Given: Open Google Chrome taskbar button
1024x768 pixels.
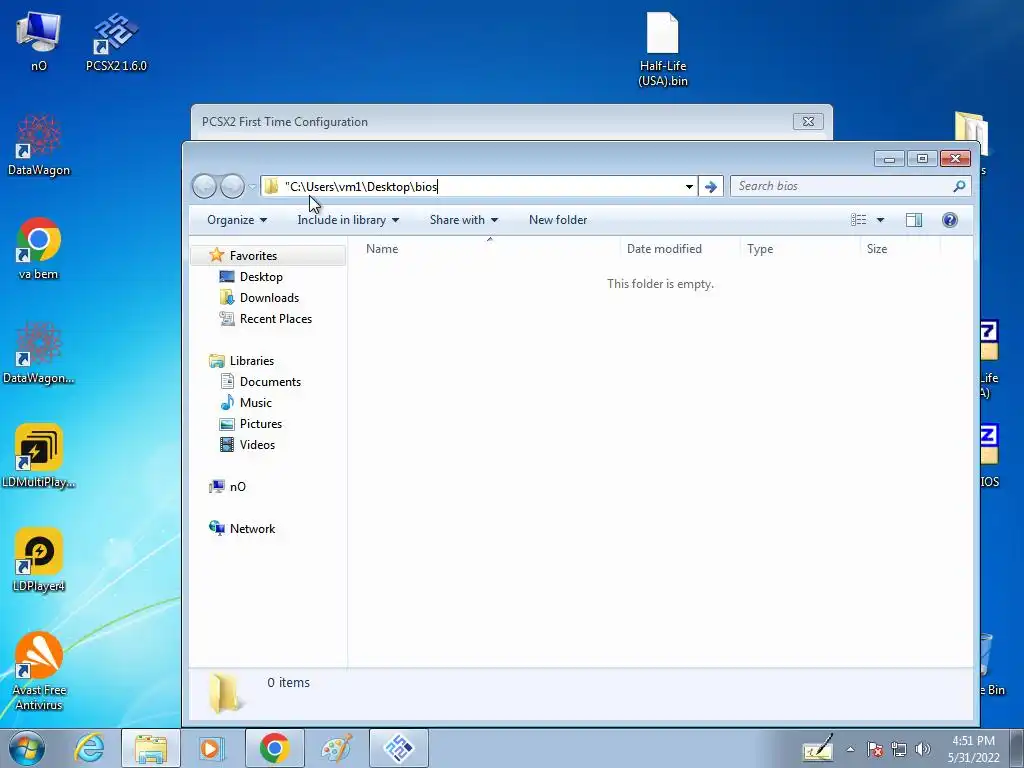Looking at the screenshot, I should click(x=274, y=748).
